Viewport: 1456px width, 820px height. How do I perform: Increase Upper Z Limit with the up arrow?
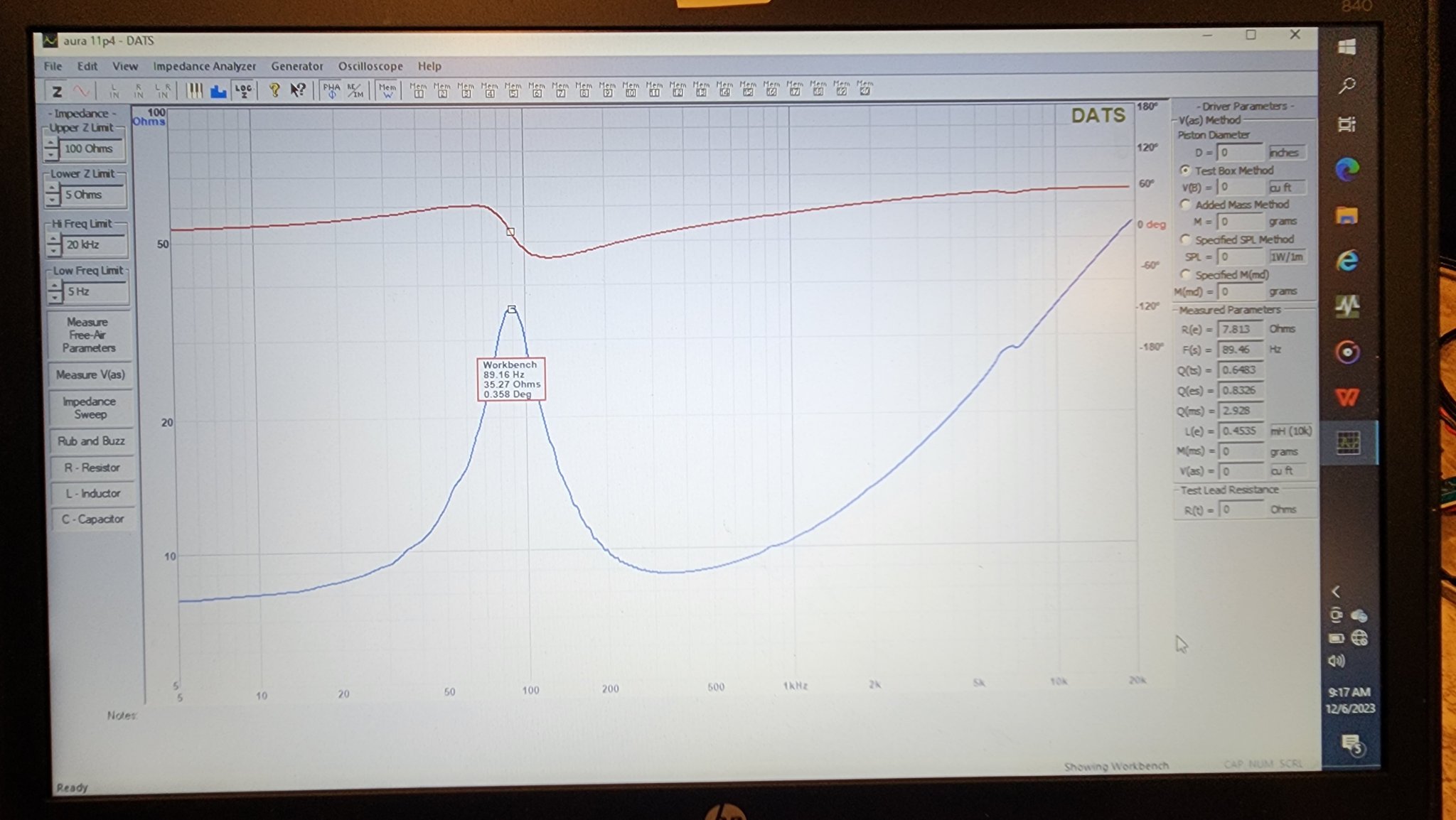pos(51,143)
